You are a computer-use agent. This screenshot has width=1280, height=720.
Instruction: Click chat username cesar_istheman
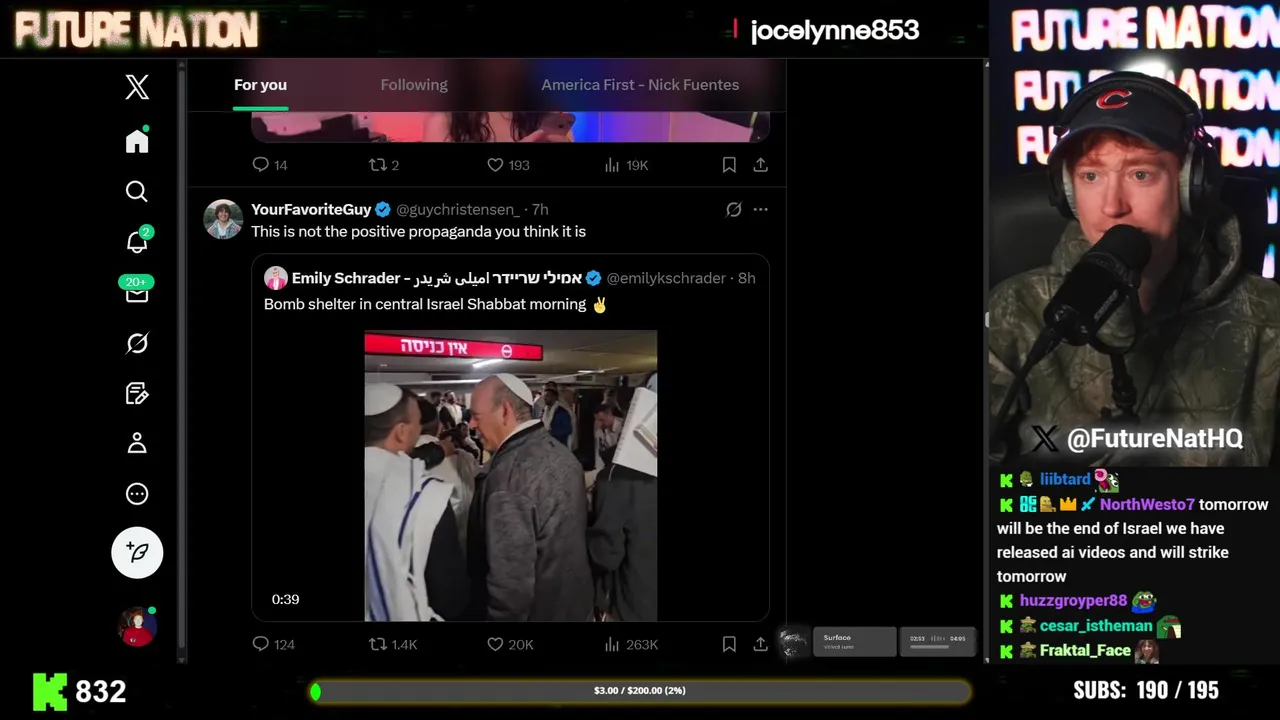tap(1096, 626)
